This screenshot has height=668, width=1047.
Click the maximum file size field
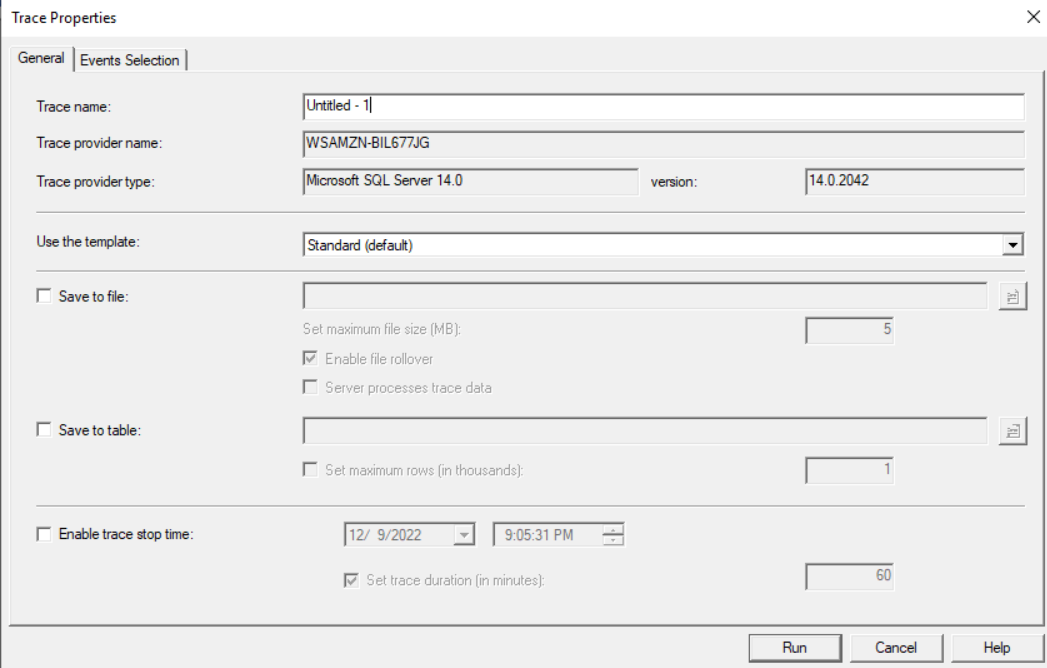pyautogui.click(x=849, y=331)
